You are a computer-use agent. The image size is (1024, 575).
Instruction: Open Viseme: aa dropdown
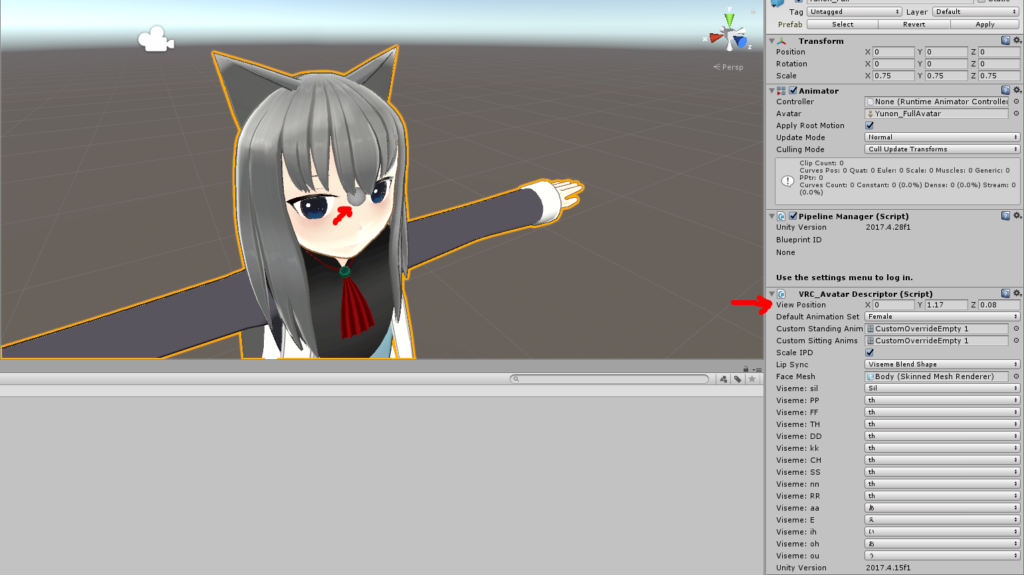coord(942,508)
